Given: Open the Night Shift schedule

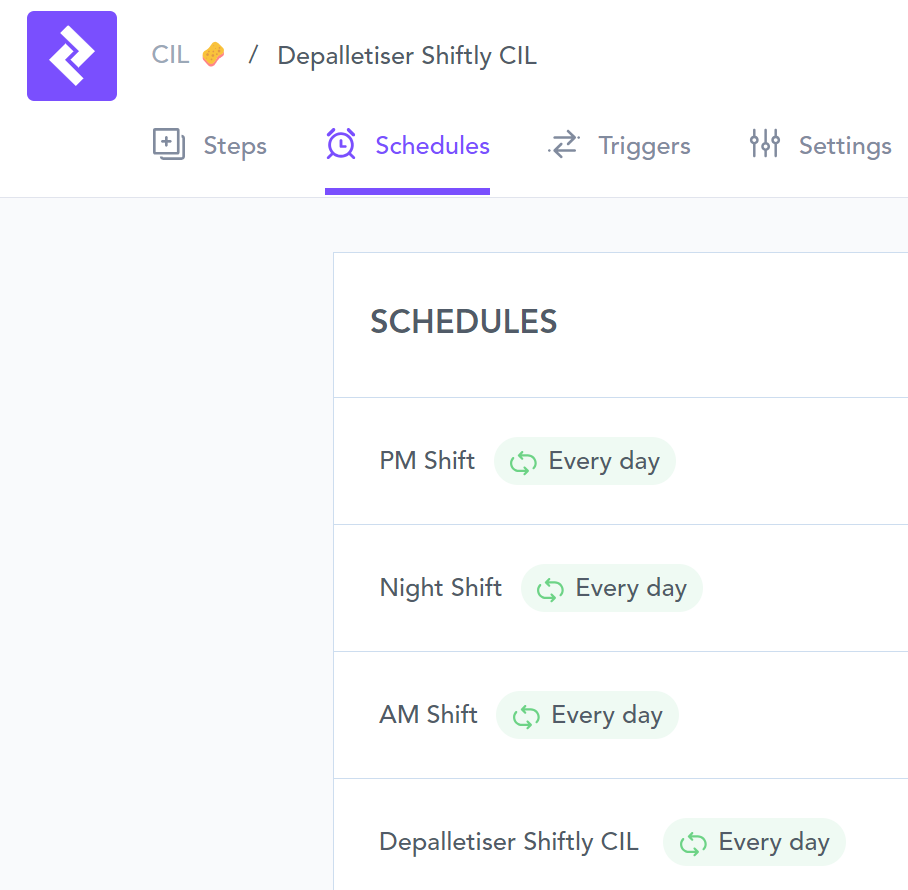Looking at the screenshot, I should coord(440,588).
